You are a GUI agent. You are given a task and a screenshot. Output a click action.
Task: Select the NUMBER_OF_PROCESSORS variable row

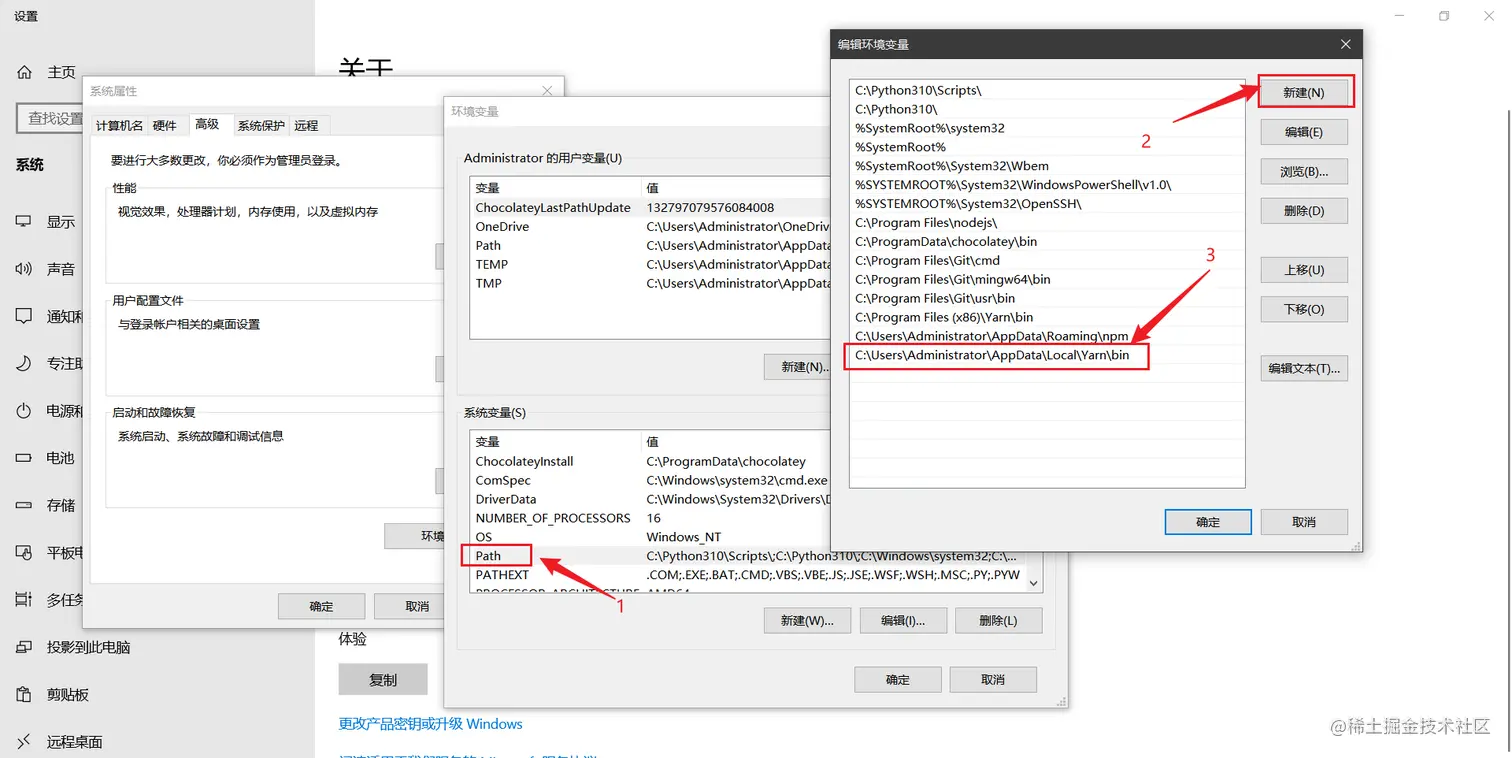(650, 518)
